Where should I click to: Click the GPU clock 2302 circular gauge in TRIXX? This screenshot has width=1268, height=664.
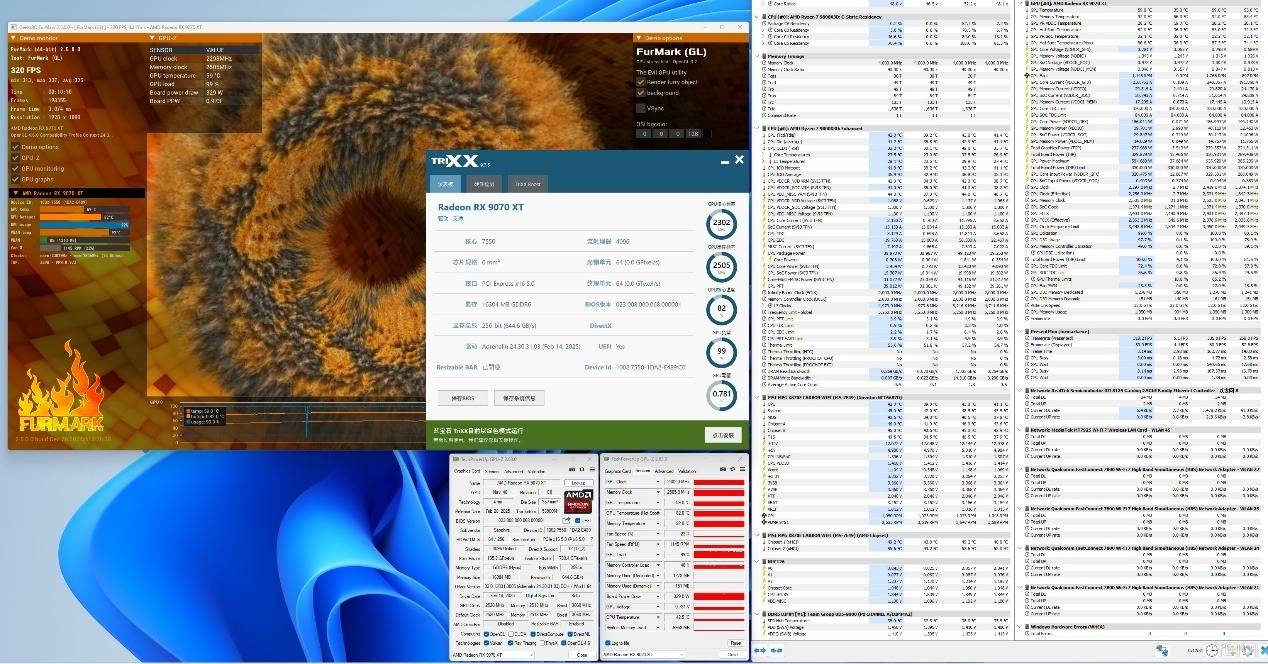(721, 224)
